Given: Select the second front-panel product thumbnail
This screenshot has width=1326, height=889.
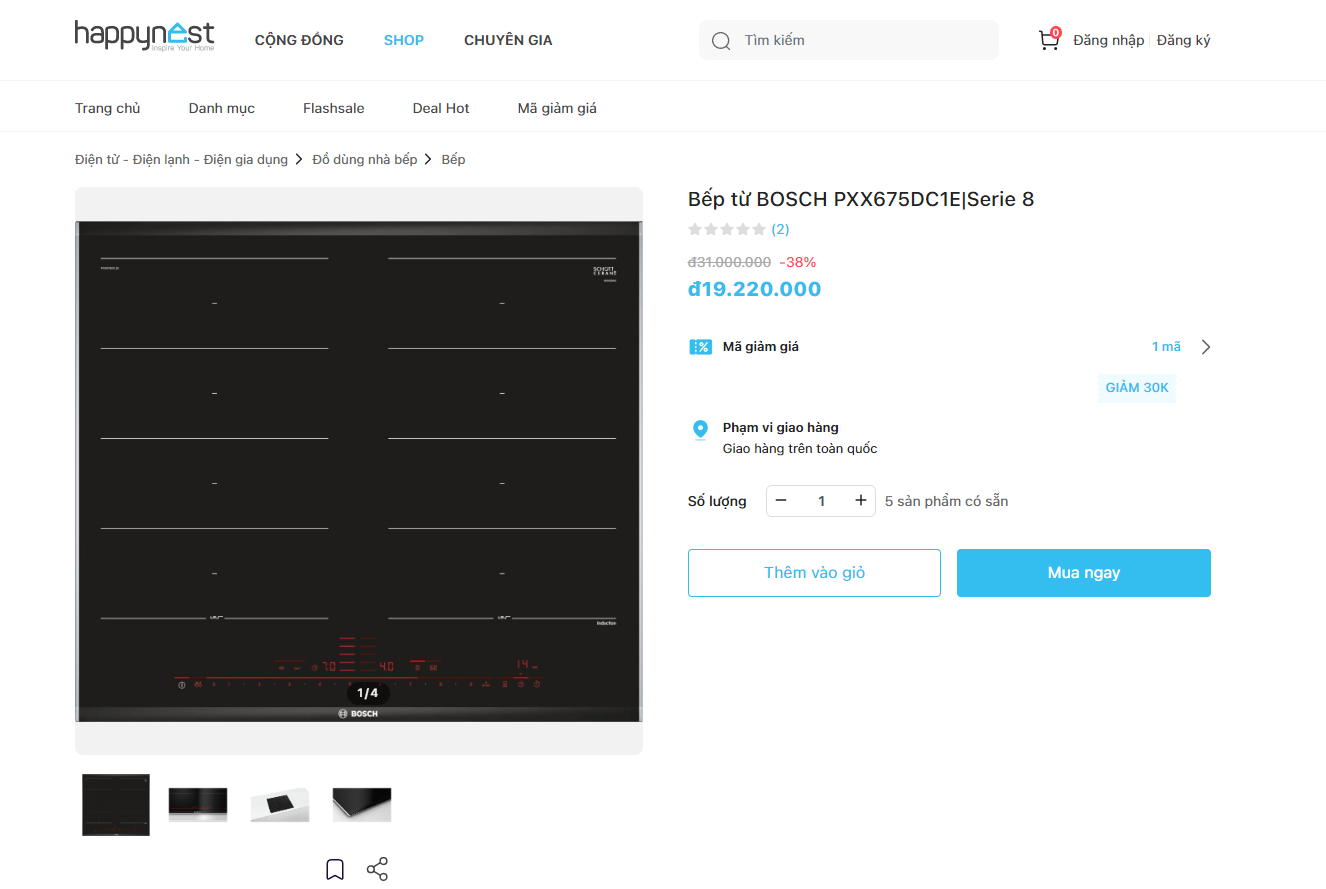Looking at the screenshot, I should tap(199, 804).
